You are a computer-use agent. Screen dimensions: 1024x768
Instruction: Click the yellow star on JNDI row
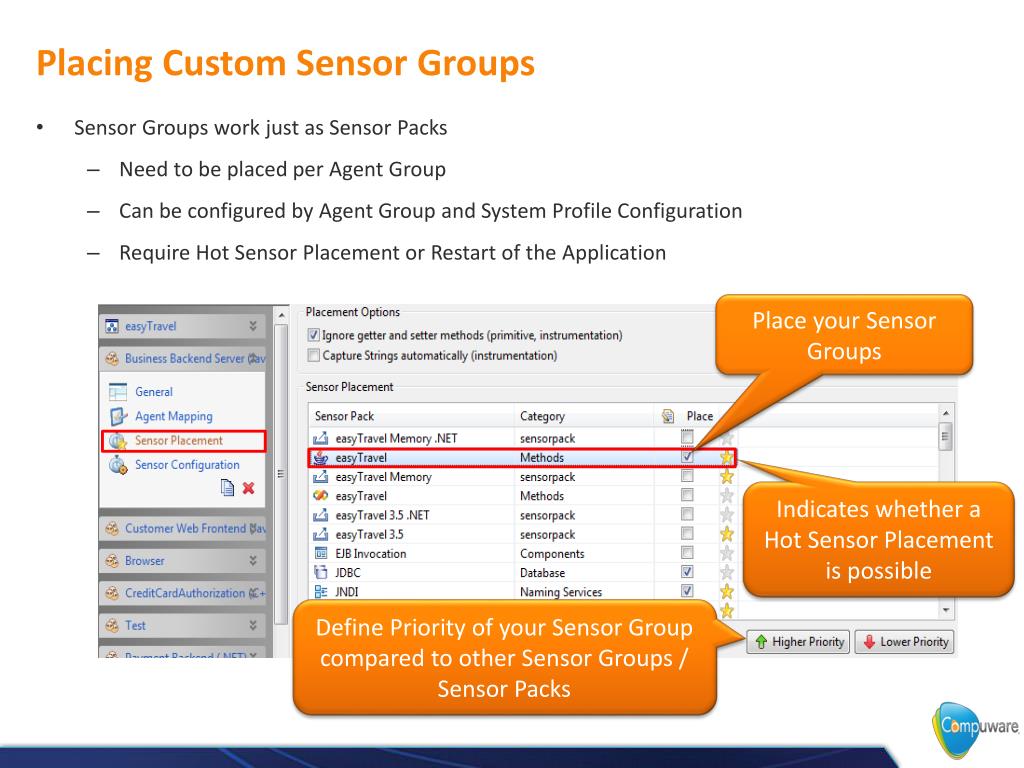(x=727, y=592)
